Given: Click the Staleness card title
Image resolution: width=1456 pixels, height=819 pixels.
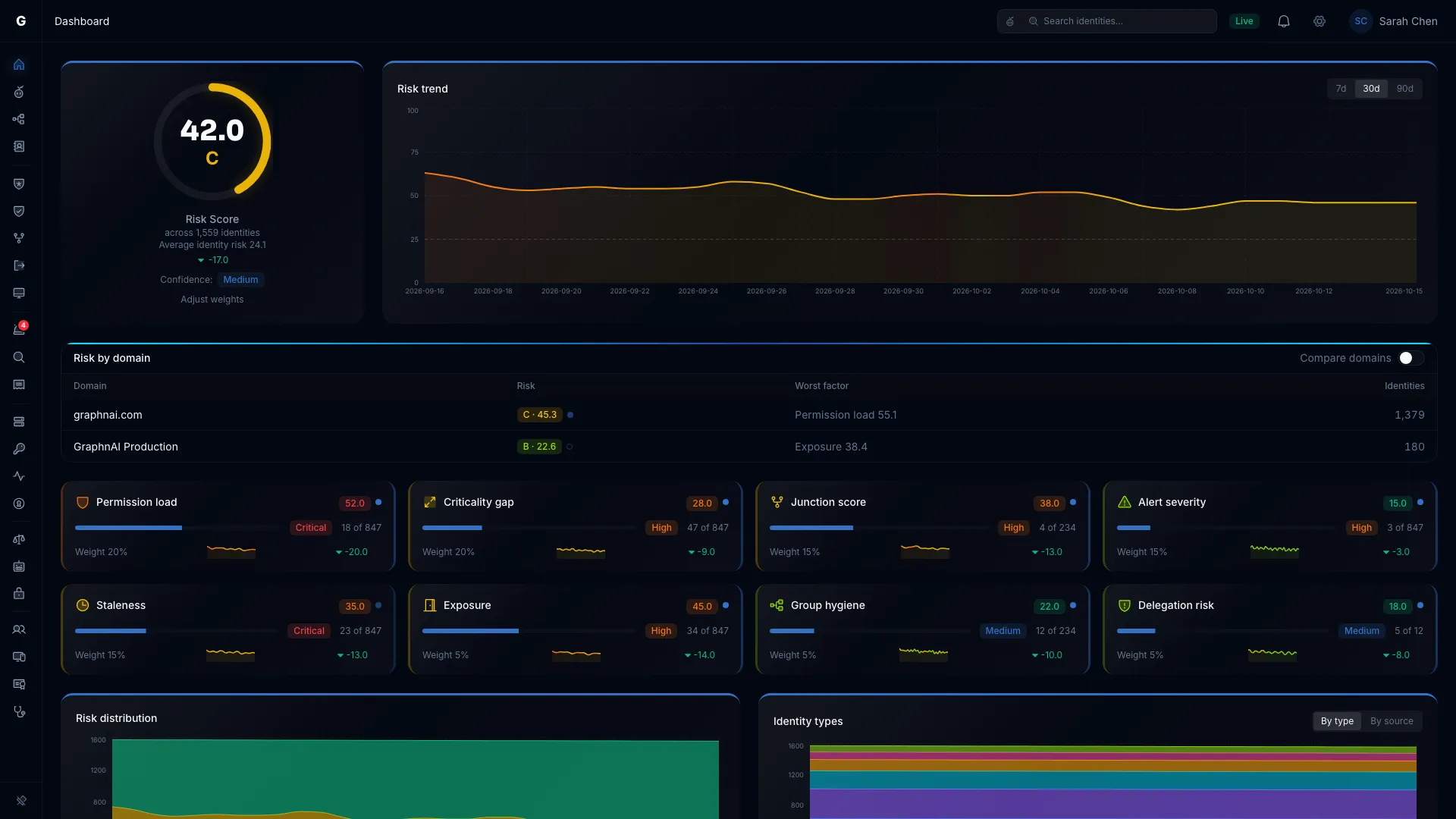Looking at the screenshot, I should pos(121,605).
